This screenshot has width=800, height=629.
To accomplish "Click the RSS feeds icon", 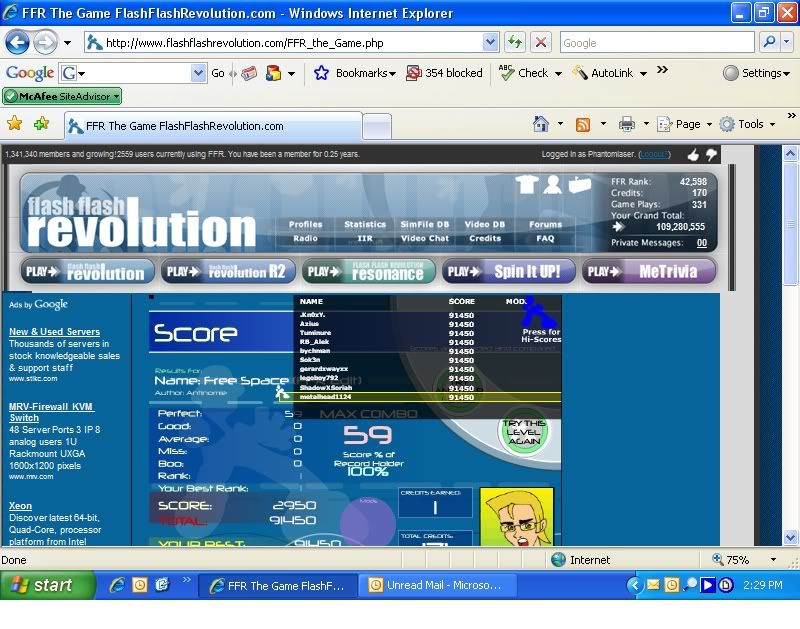I will [582, 124].
